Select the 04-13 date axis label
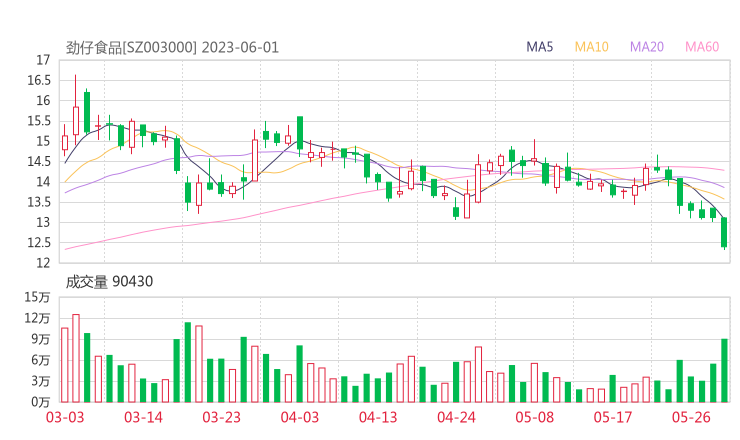Image resolution: width=740 pixels, height=440 pixels. pyautogui.click(x=378, y=417)
